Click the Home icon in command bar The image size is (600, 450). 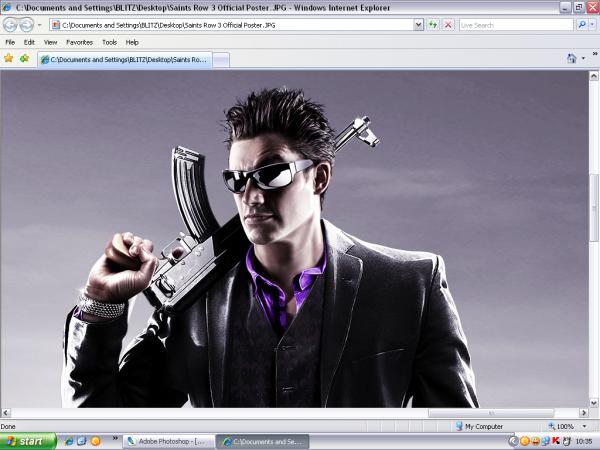coord(572,58)
